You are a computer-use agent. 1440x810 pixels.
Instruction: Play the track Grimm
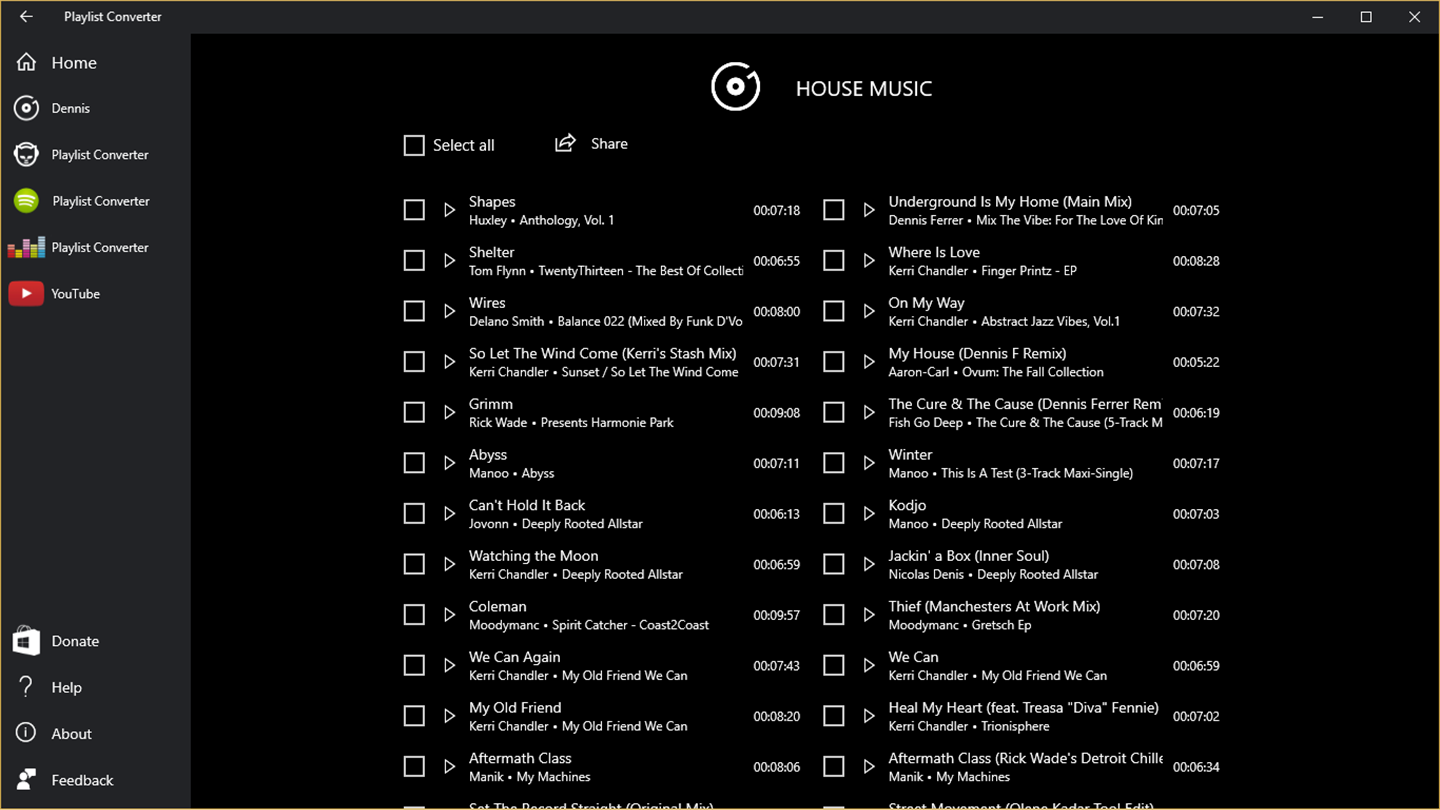pos(450,413)
